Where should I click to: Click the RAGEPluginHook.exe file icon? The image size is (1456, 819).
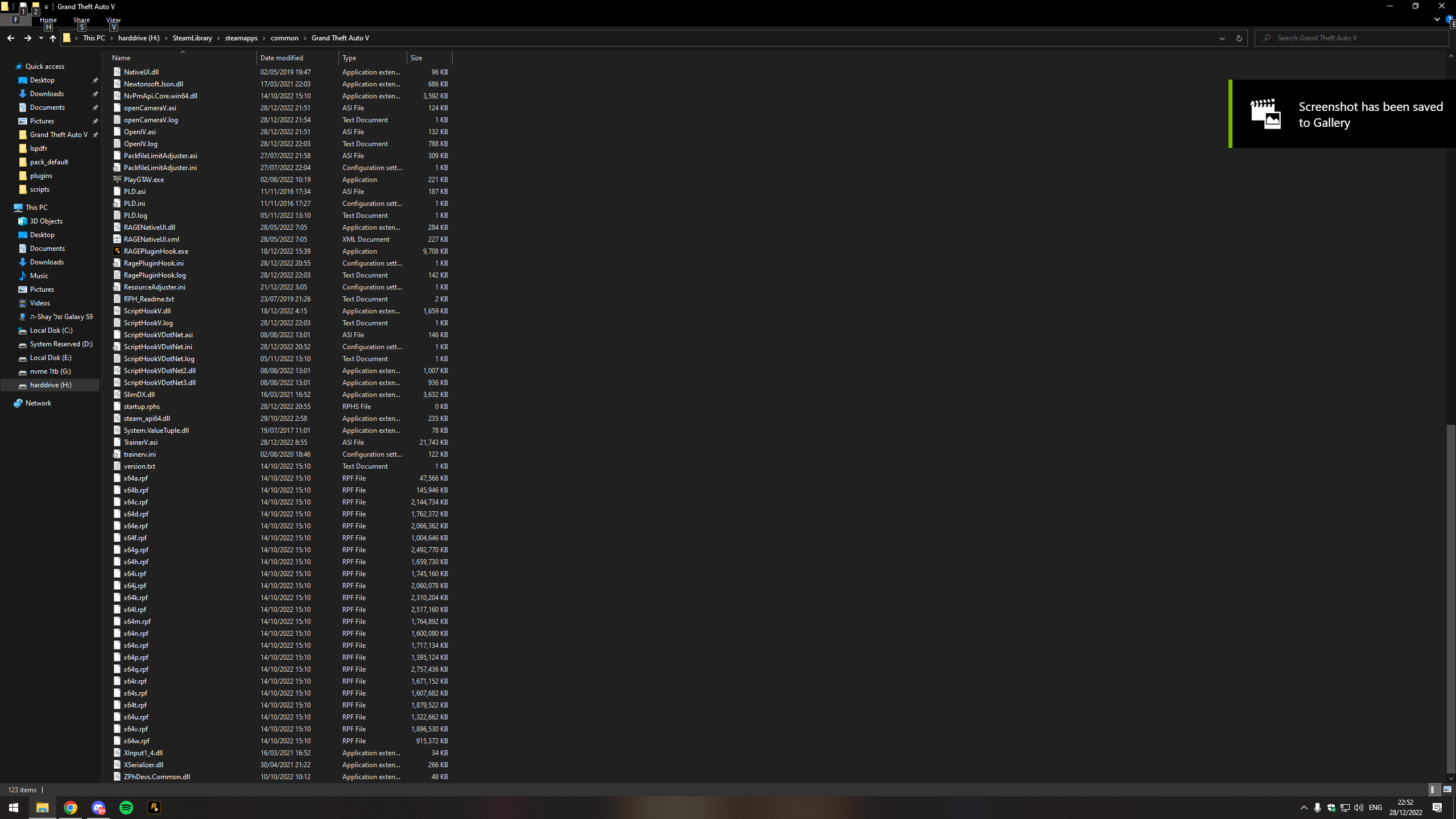(x=117, y=251)
